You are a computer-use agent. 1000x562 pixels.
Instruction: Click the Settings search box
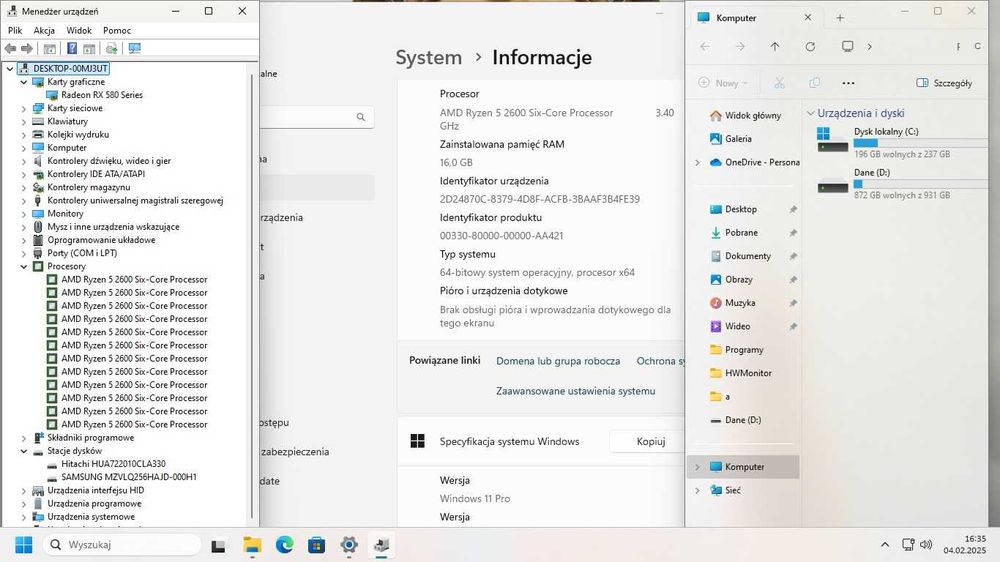317,117
